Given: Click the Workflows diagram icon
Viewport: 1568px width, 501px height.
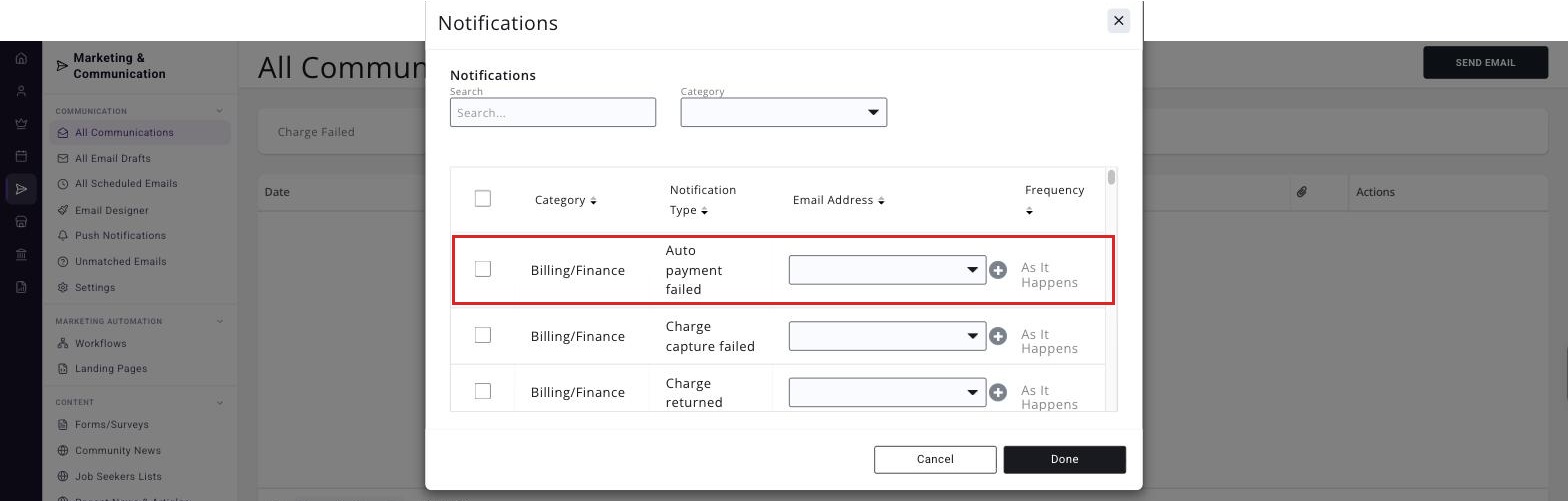Looking at the screenshot, I should coord(63,343).
